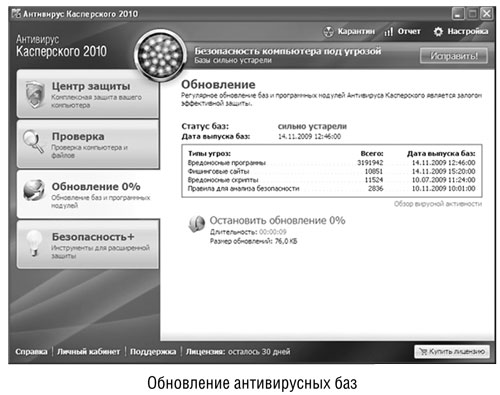The width and height of the screenshot is (500, 395).
Task: Click the Отчет label in top toolbar
Action: pyautogui.click(x=409, y=31)
